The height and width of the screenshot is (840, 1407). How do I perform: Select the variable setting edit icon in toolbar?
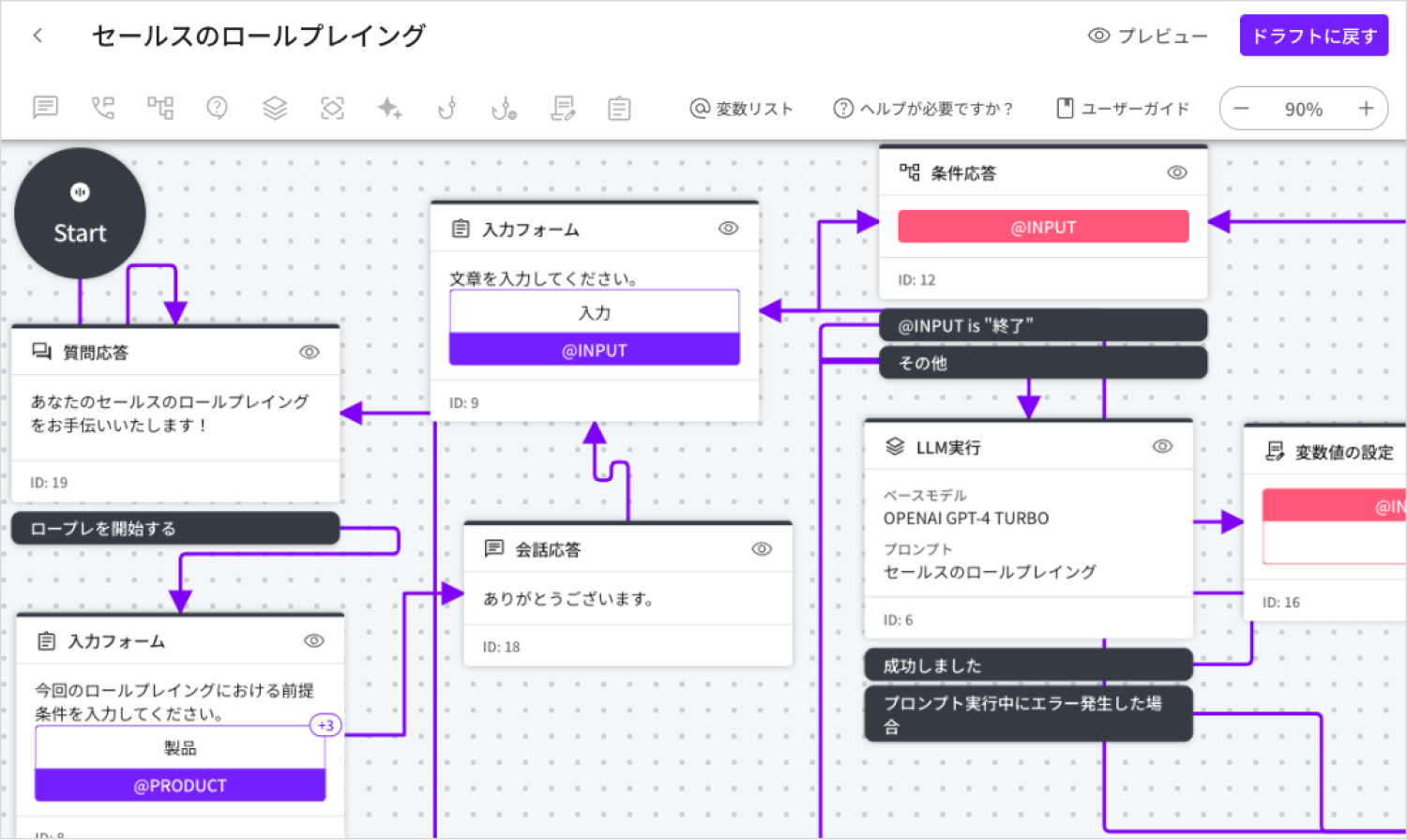click(563, 109)
